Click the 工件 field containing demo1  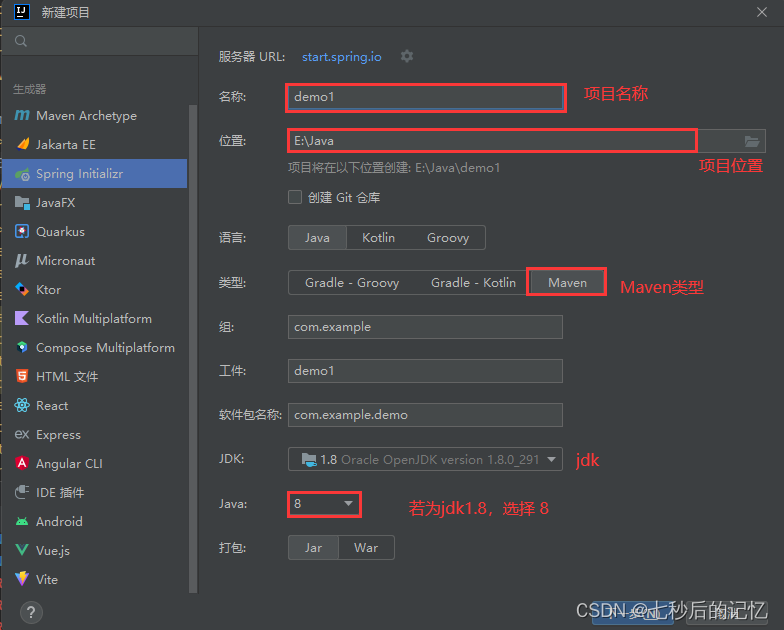click(x=425, y=371)
